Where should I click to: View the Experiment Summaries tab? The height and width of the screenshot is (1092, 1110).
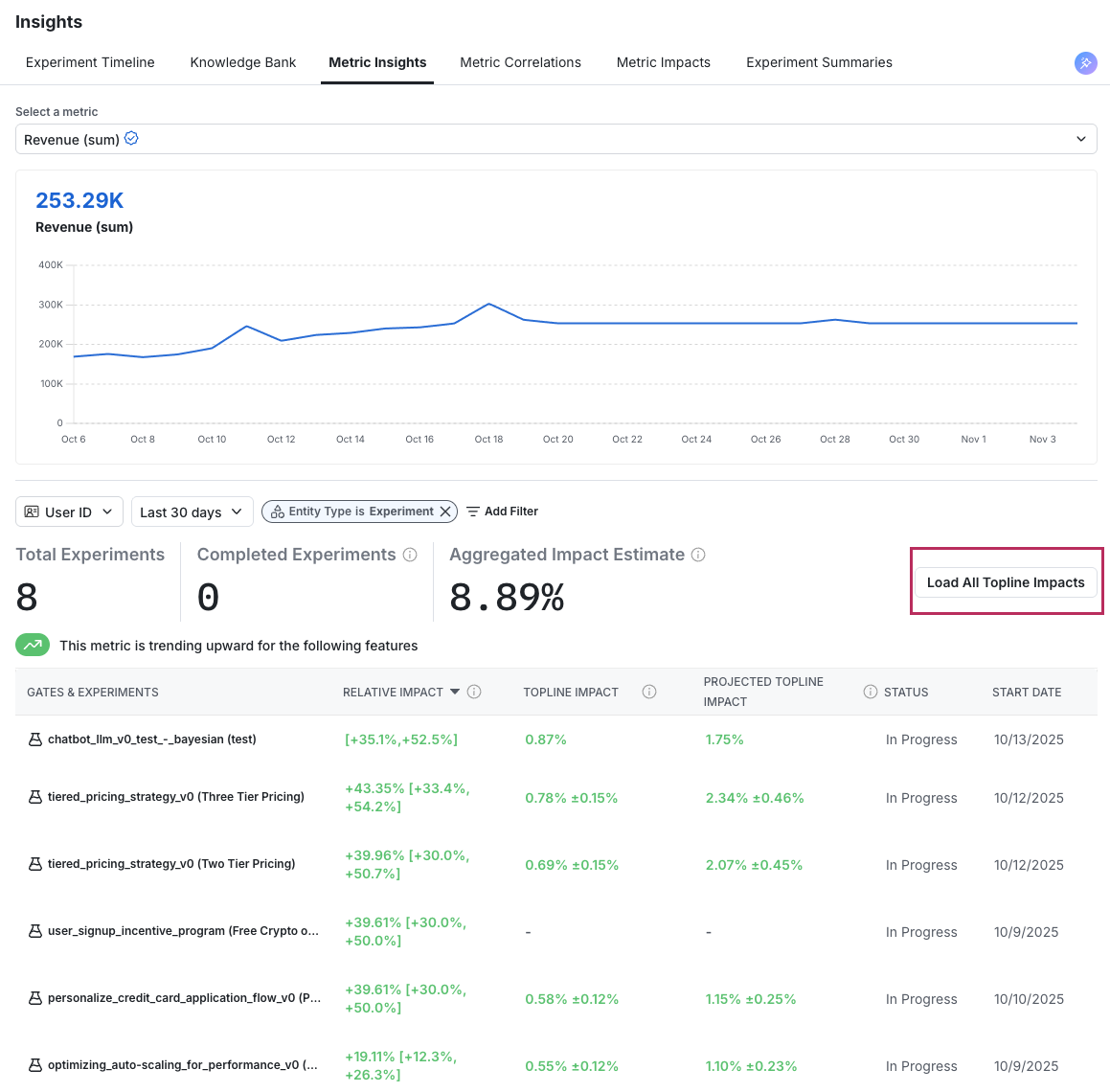819,62
